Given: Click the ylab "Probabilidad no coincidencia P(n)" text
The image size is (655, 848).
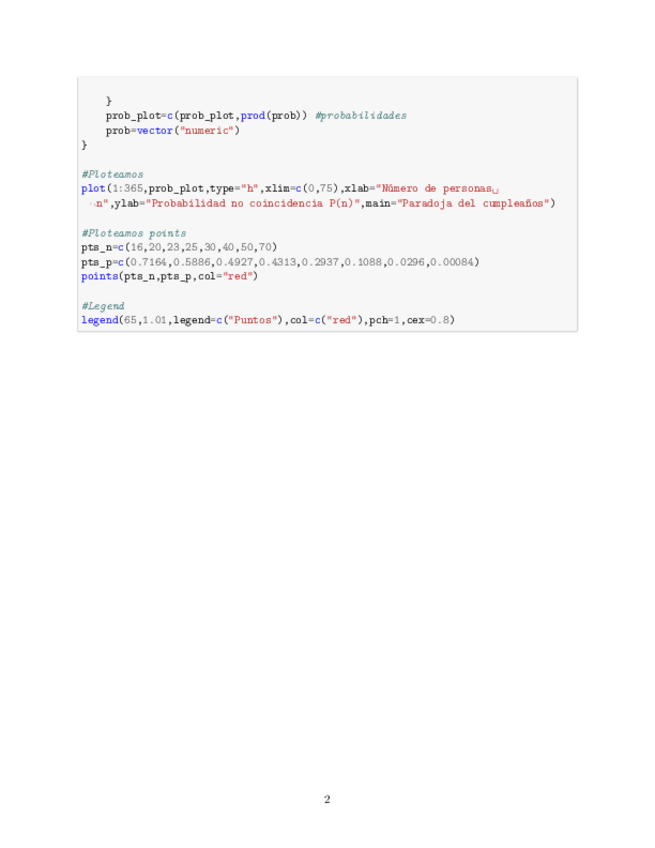Looking at the screenshot, I should pyautogui.click(x=254, y=203).
